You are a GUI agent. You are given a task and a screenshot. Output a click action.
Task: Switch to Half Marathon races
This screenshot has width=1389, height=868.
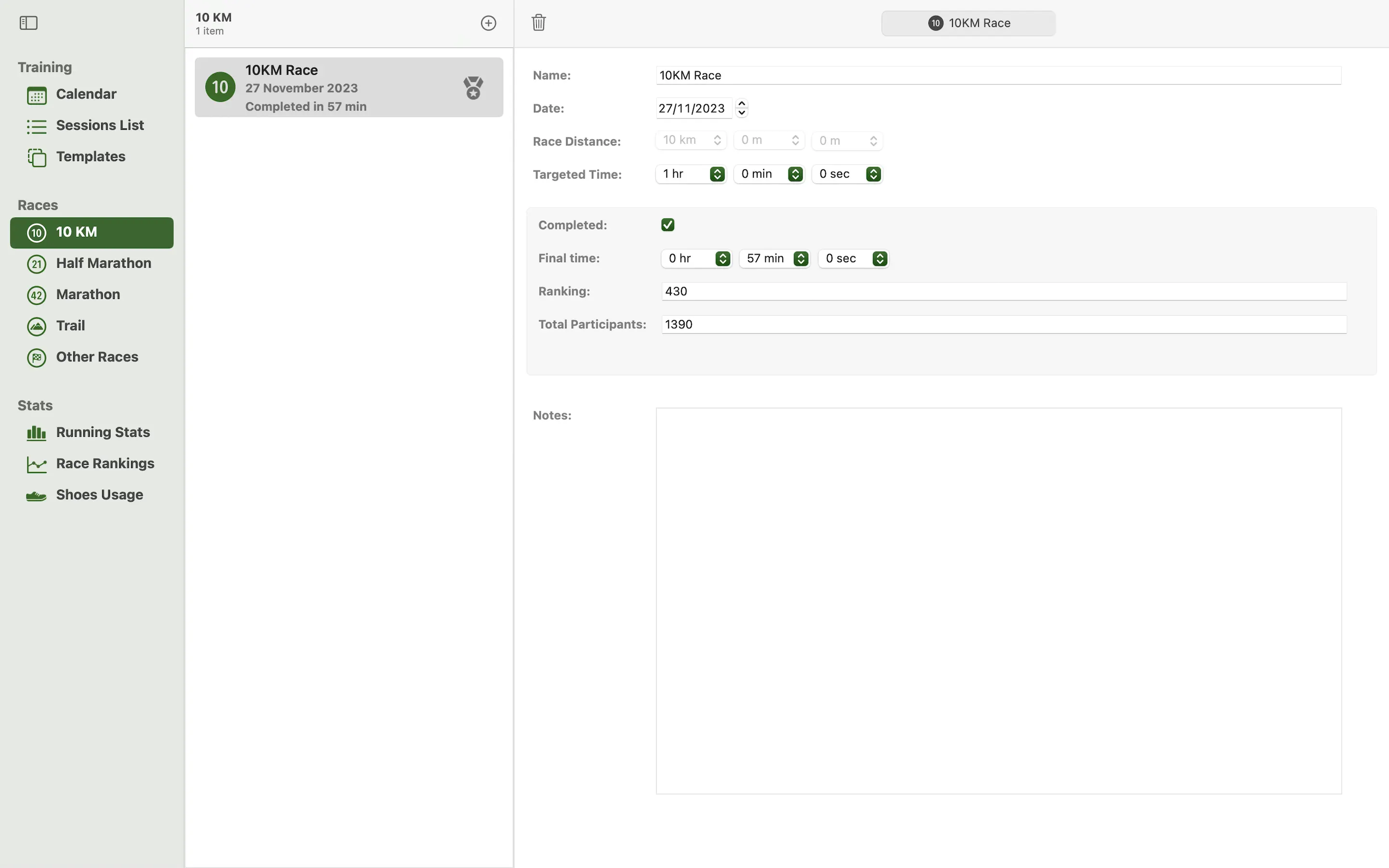tap(103, 263)
